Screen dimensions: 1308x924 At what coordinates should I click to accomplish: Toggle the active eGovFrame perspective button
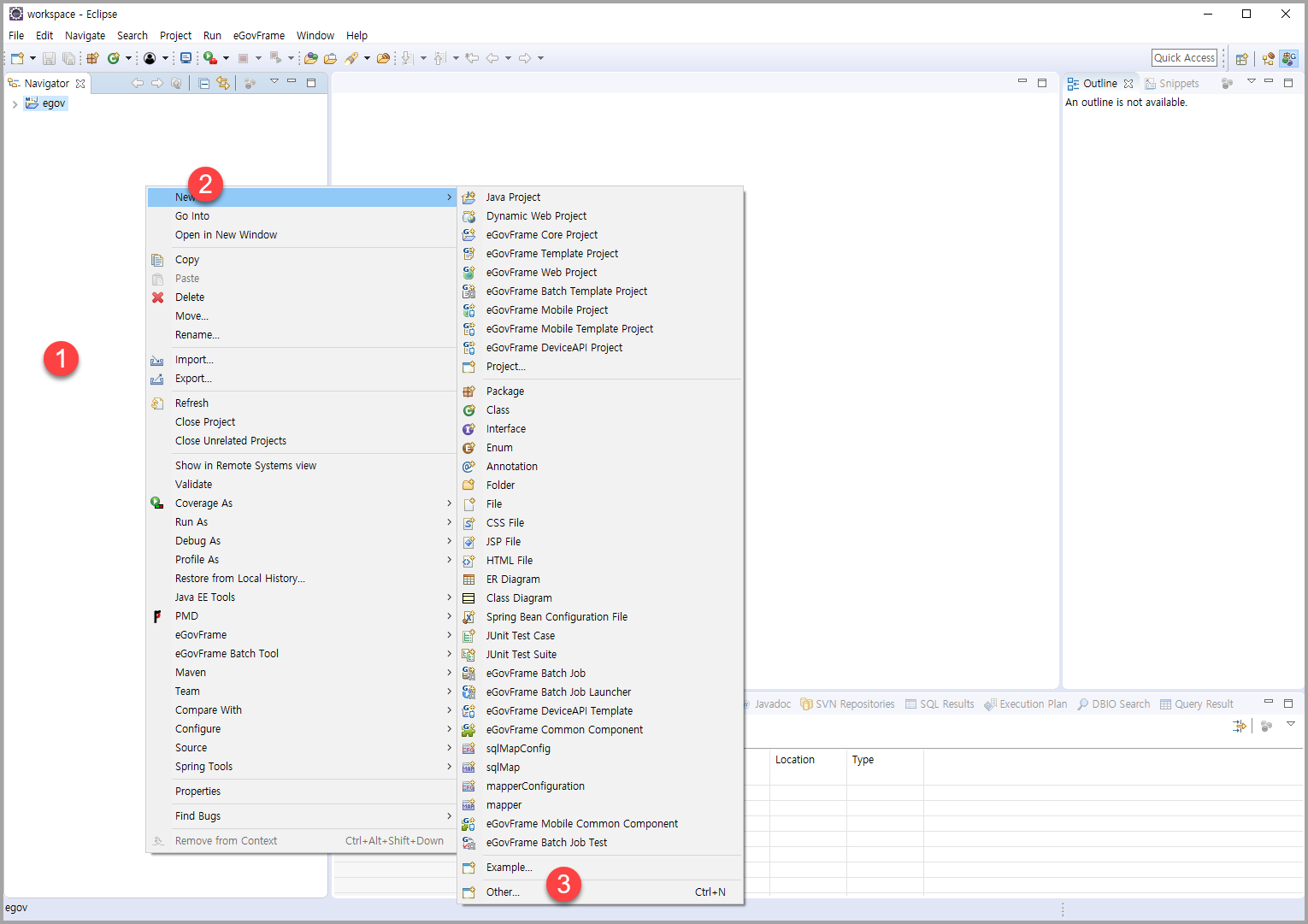tap(1289, 58)
